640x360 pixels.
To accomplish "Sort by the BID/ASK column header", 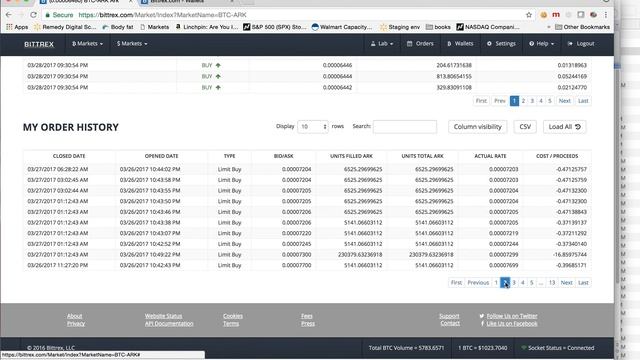I will tap(284, 156).
